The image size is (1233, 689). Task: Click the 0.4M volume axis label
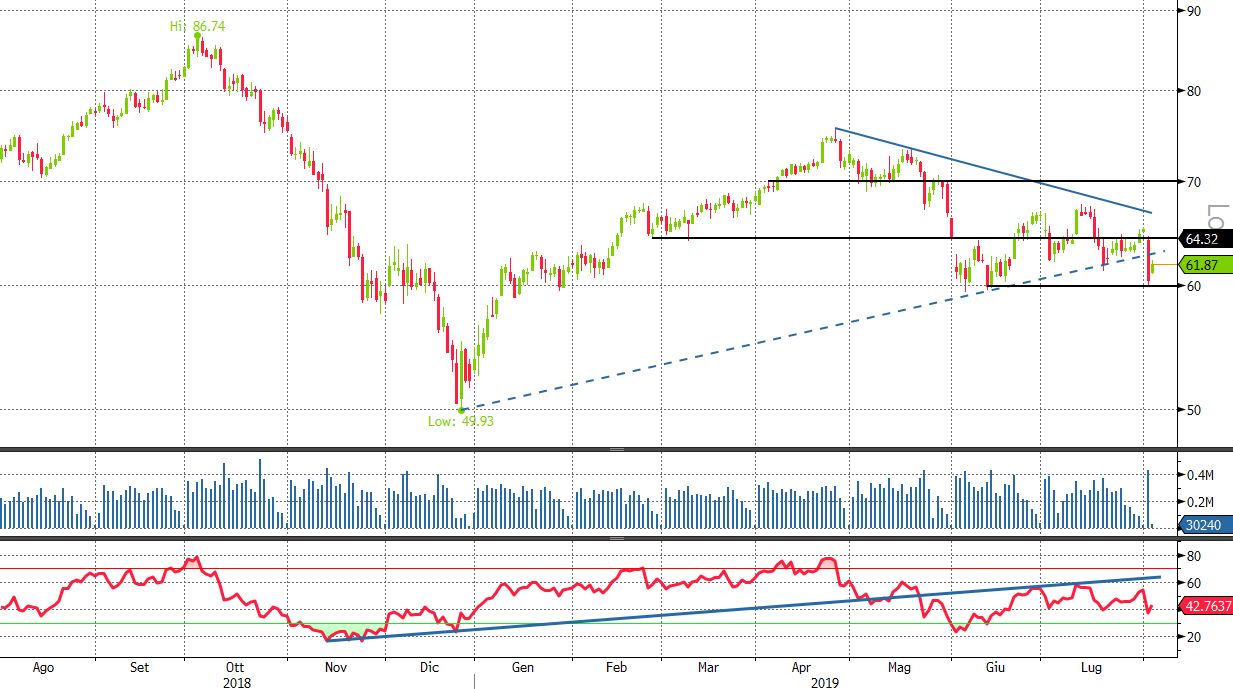pyautogui.click(x=1200, y=474)
